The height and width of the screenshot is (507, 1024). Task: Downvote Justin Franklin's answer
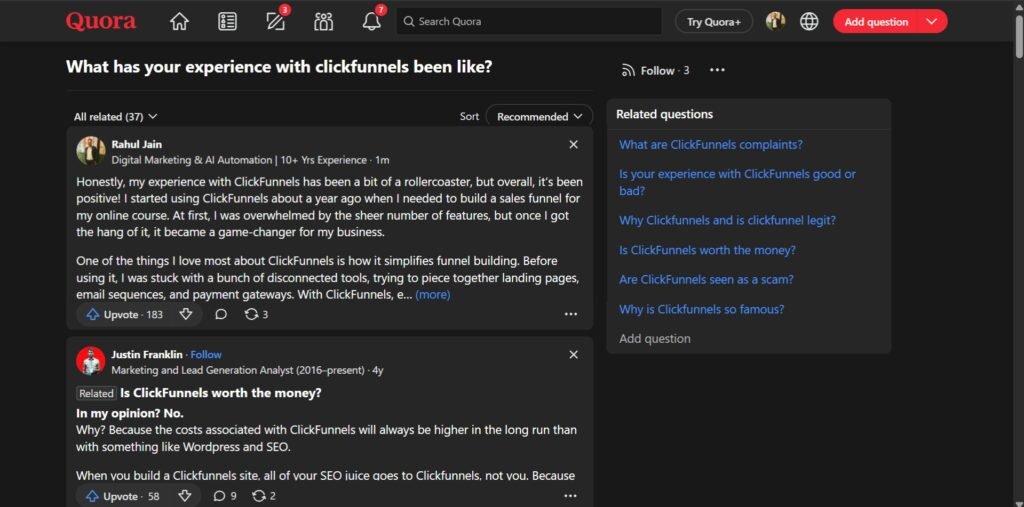[x=185, y=496]
